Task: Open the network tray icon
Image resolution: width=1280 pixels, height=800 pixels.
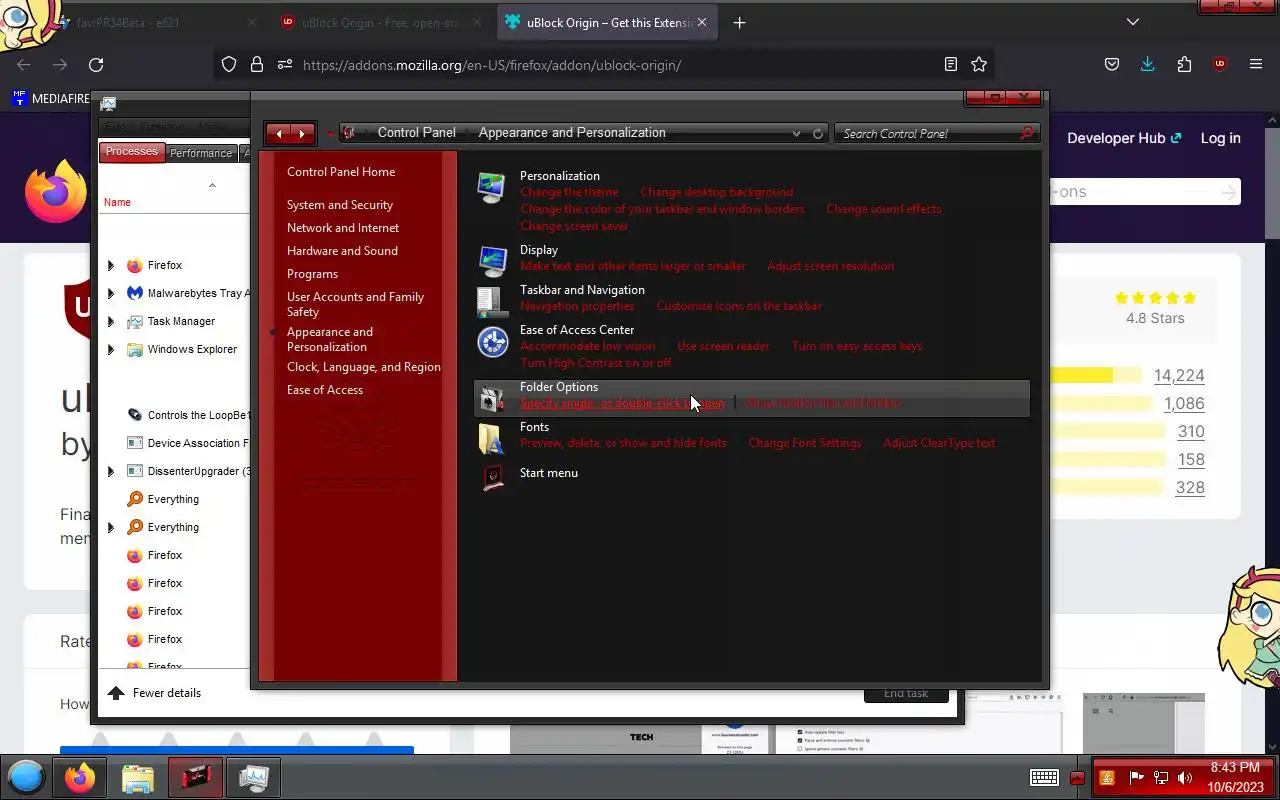Action: tap(1161, 777)
